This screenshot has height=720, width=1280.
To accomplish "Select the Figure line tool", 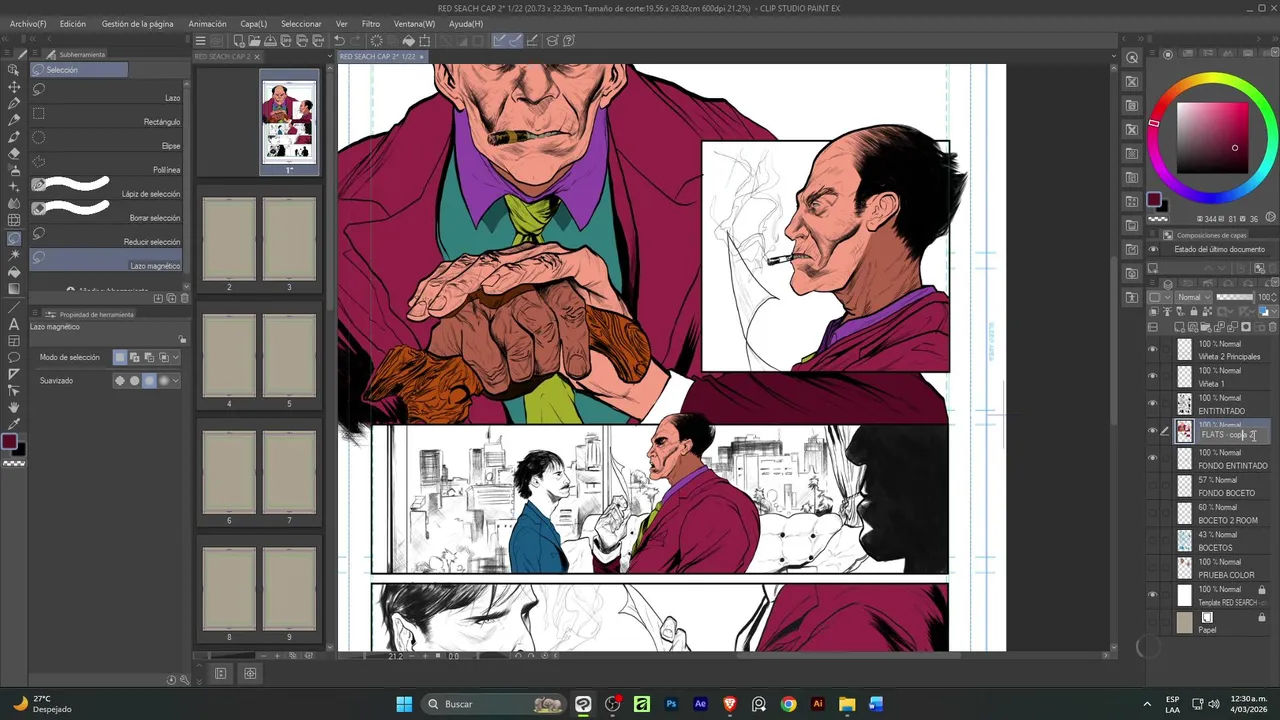I will pos(14,306).
